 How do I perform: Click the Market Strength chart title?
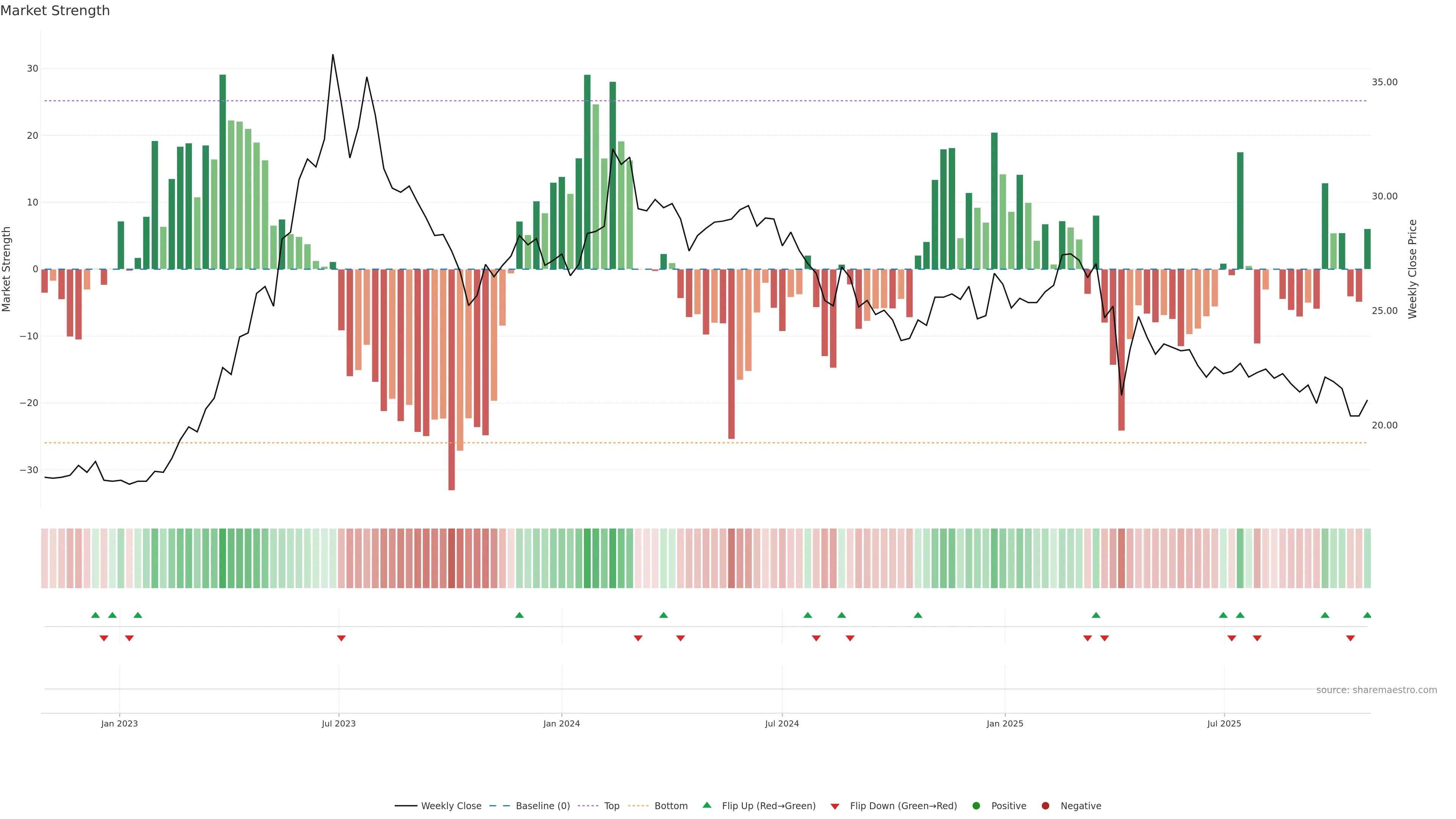coord(55,11)
